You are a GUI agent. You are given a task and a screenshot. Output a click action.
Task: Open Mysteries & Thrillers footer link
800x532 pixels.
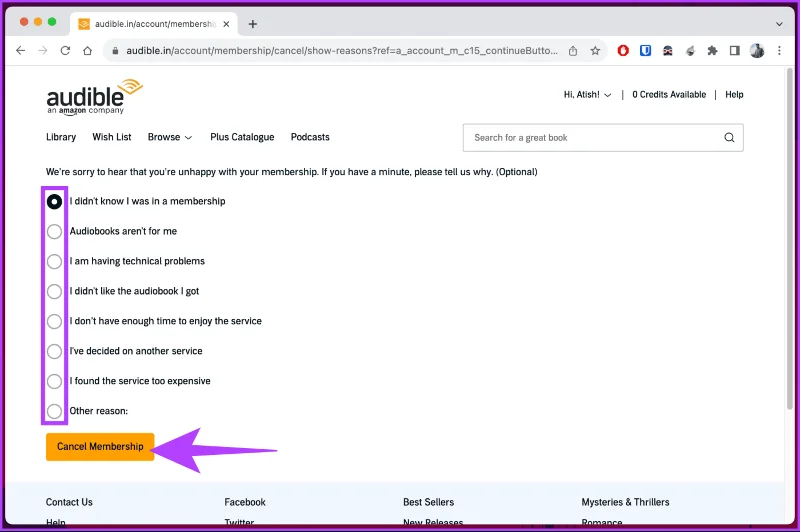click(x=626, y=502)
